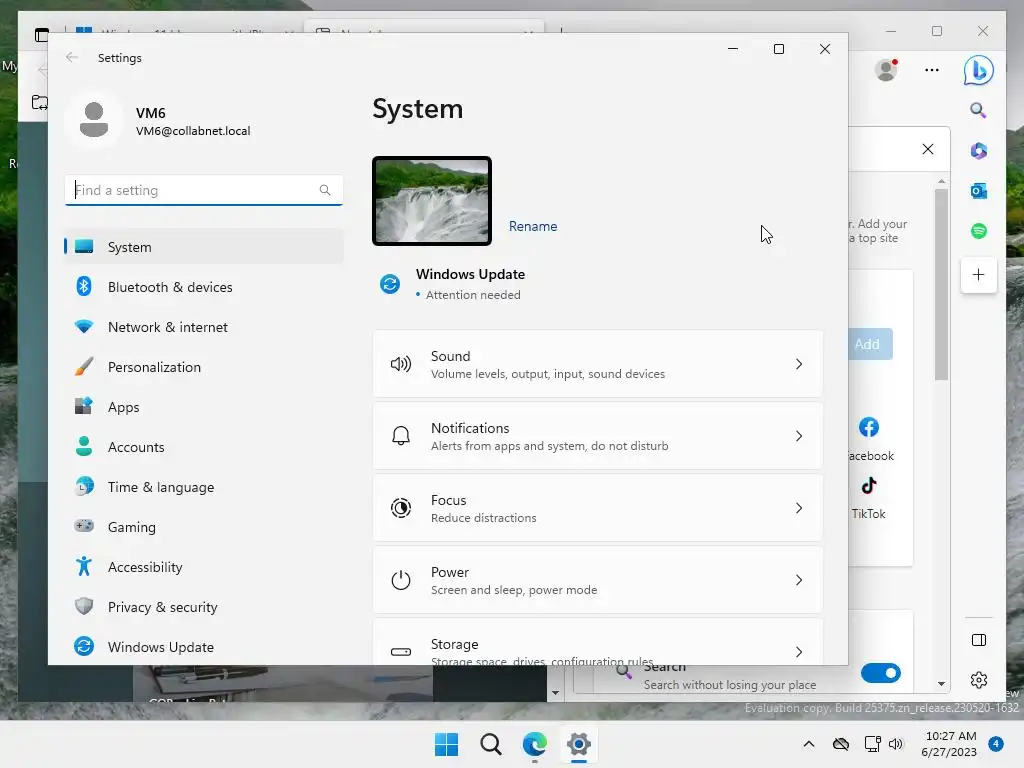This screenshot has height=768, width=1024.
Task: Click the magnifier icon in Find a setting
Action: tap(325, 190)
